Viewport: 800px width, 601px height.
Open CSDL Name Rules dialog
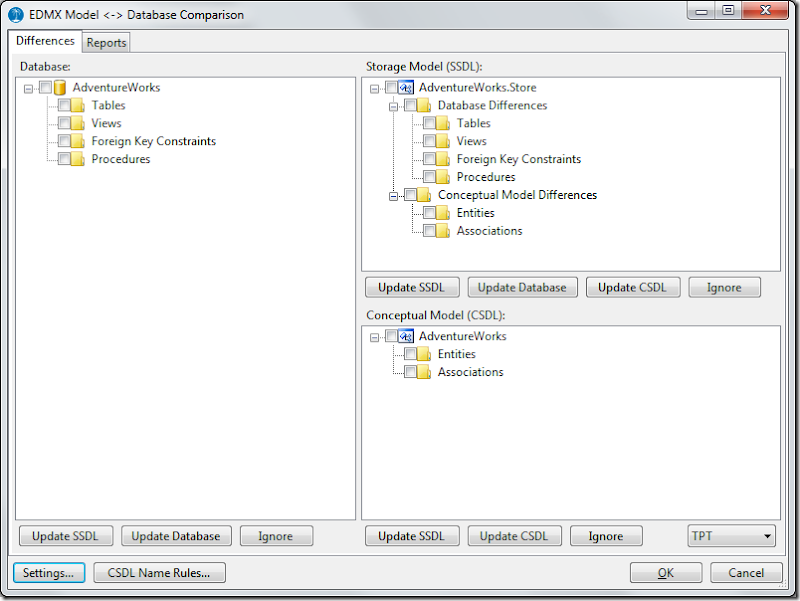[159, 573]
